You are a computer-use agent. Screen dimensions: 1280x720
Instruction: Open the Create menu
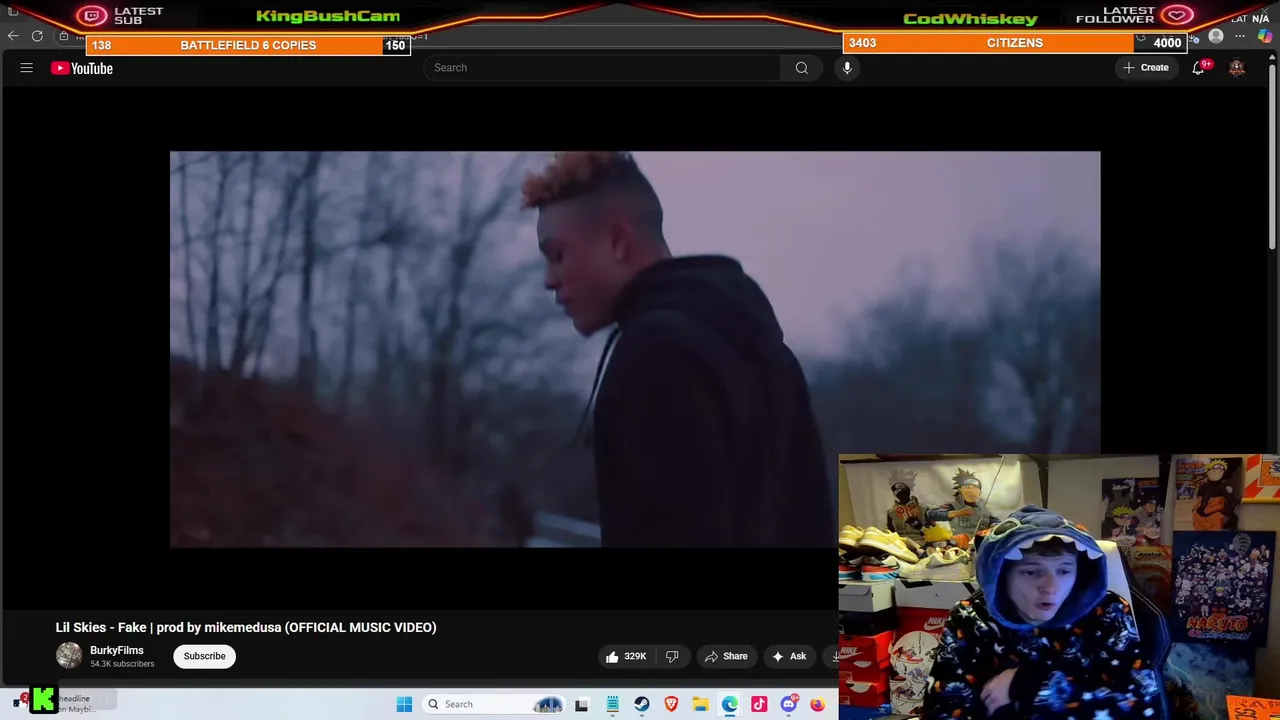(1146, 68)
